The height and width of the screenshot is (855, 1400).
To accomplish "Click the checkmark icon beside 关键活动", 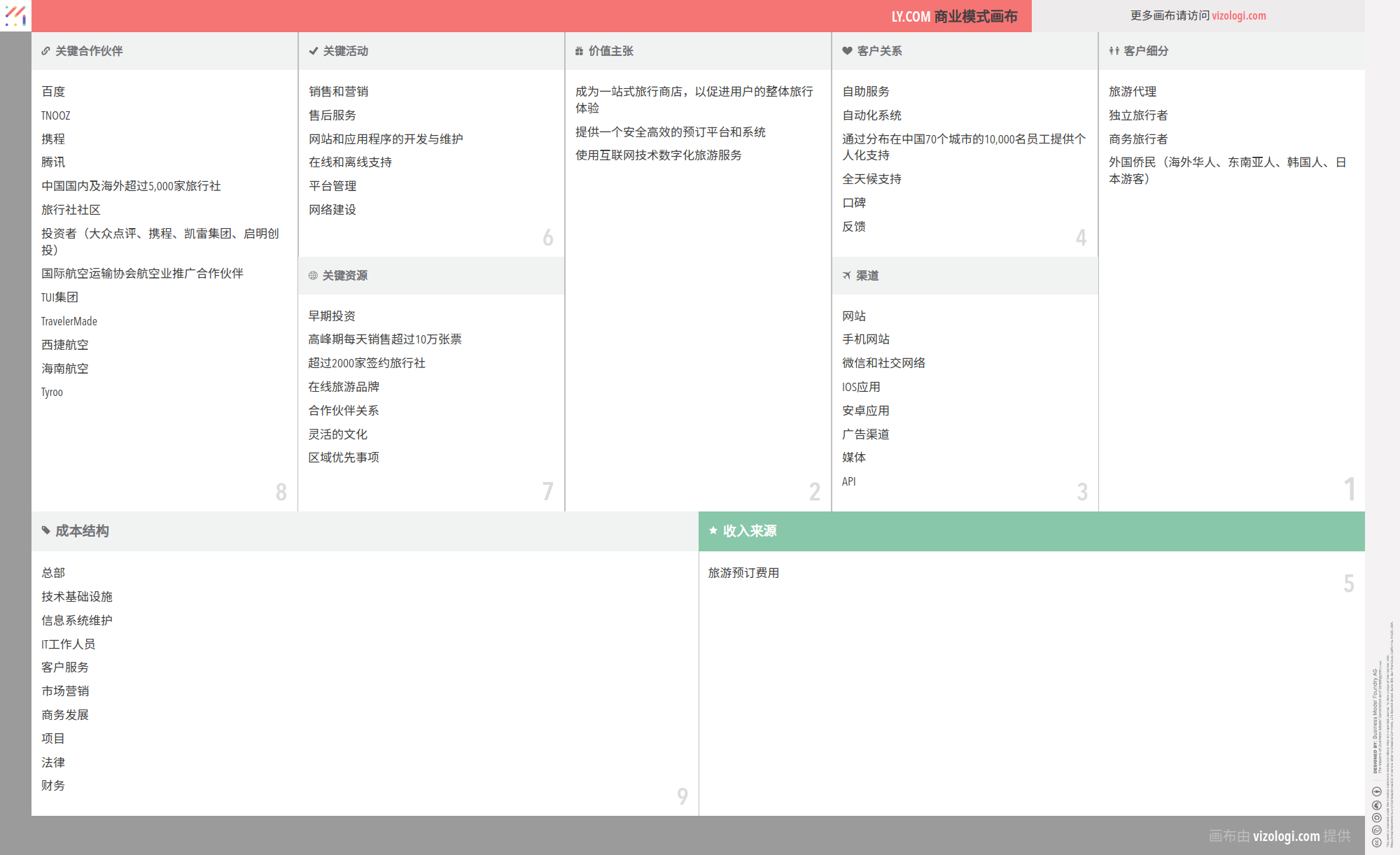I will tap(313, 51).
